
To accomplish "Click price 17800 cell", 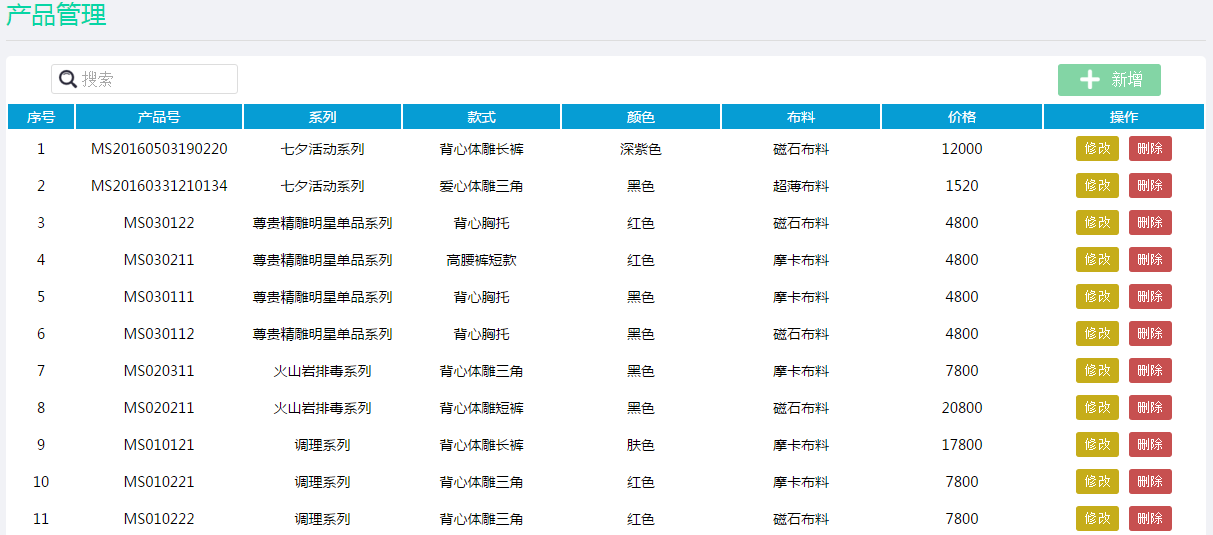I will pyautogui.click(x=962, y=445).
